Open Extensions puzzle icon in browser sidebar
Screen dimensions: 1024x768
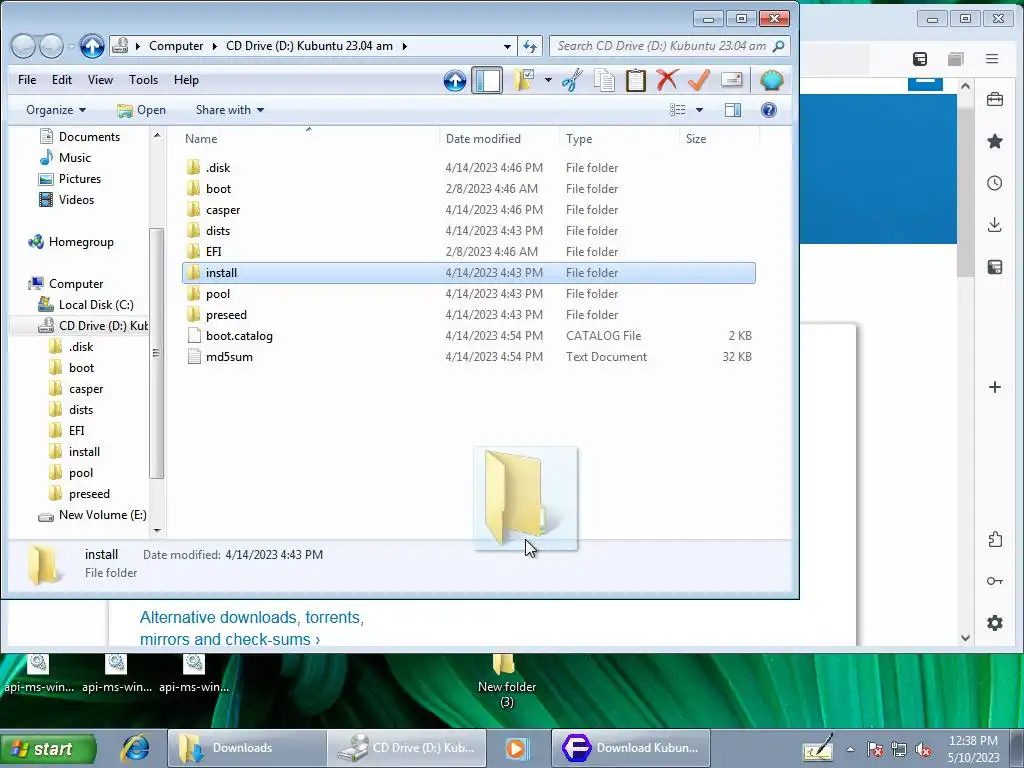(995, 539)
